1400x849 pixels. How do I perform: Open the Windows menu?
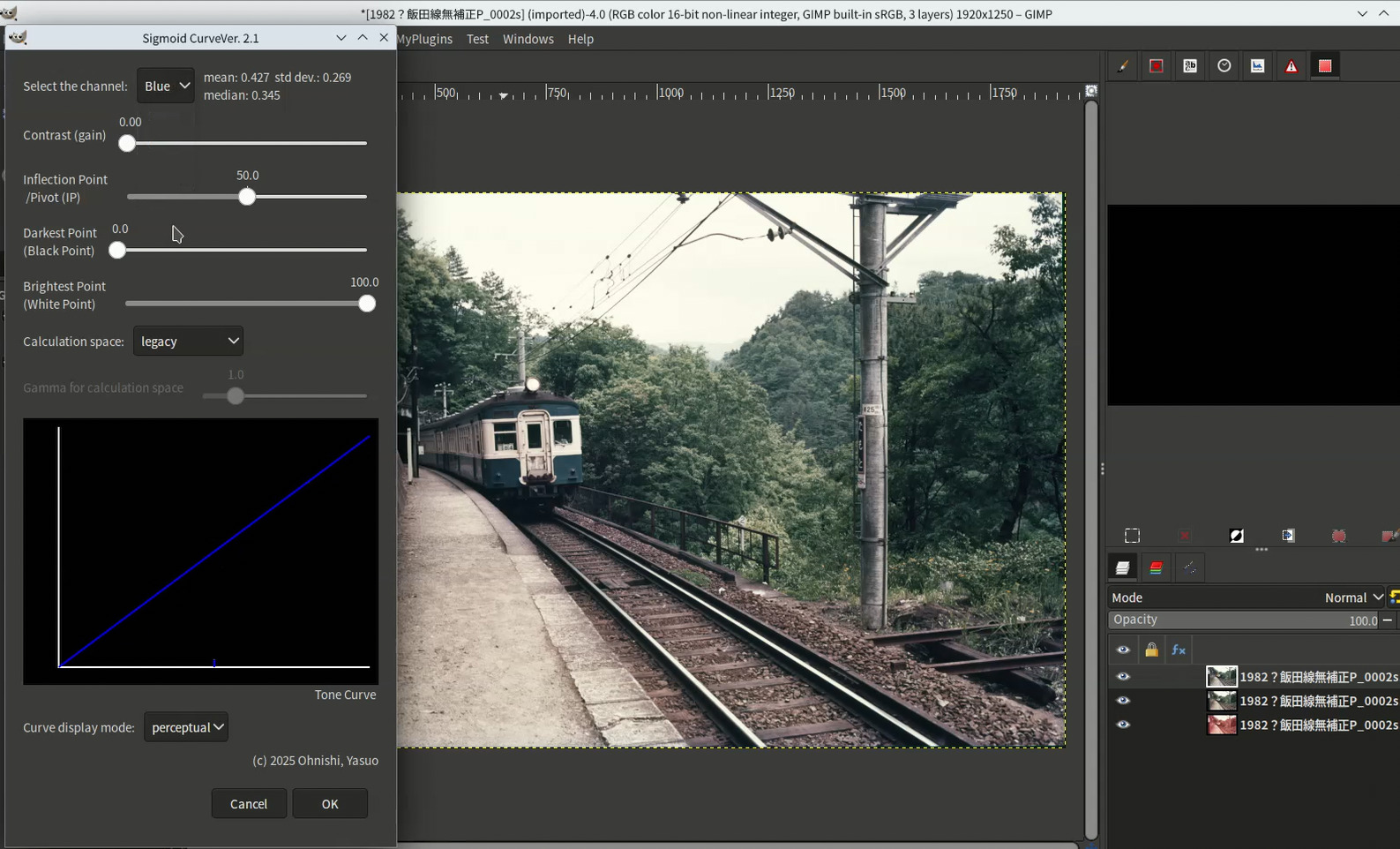(x=528, y=39)
